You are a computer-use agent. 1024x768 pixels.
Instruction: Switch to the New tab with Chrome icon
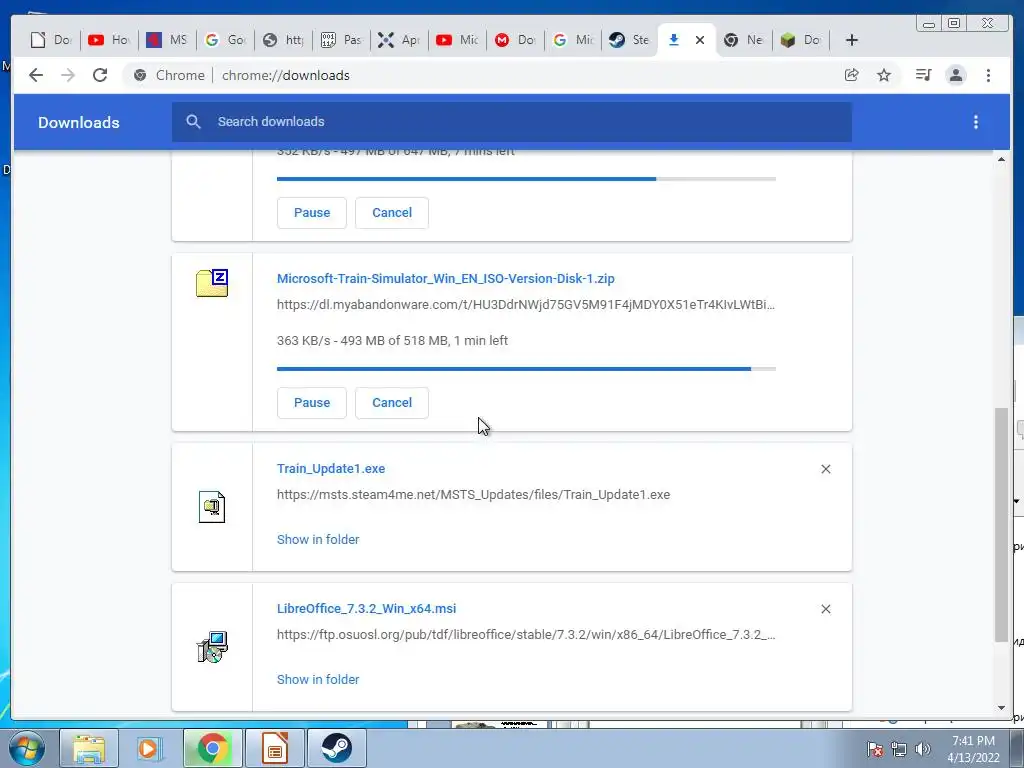pyautogui.click(x=743, y=40)
